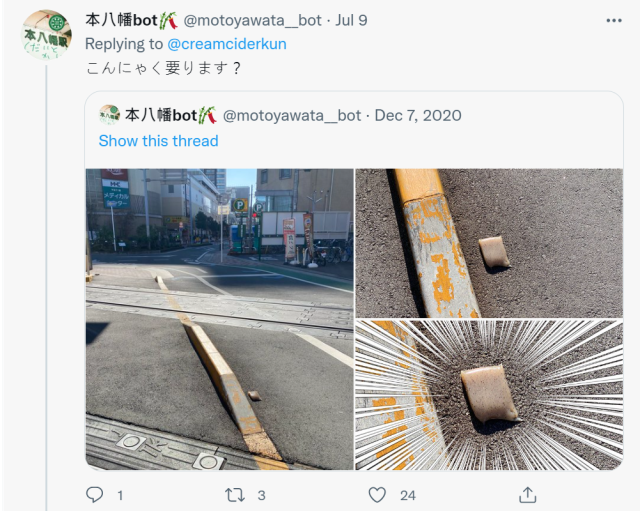Click the like count 24
The width and height of the screenshot is (640, 511).
pyautogui.click(x=407, y=495)
